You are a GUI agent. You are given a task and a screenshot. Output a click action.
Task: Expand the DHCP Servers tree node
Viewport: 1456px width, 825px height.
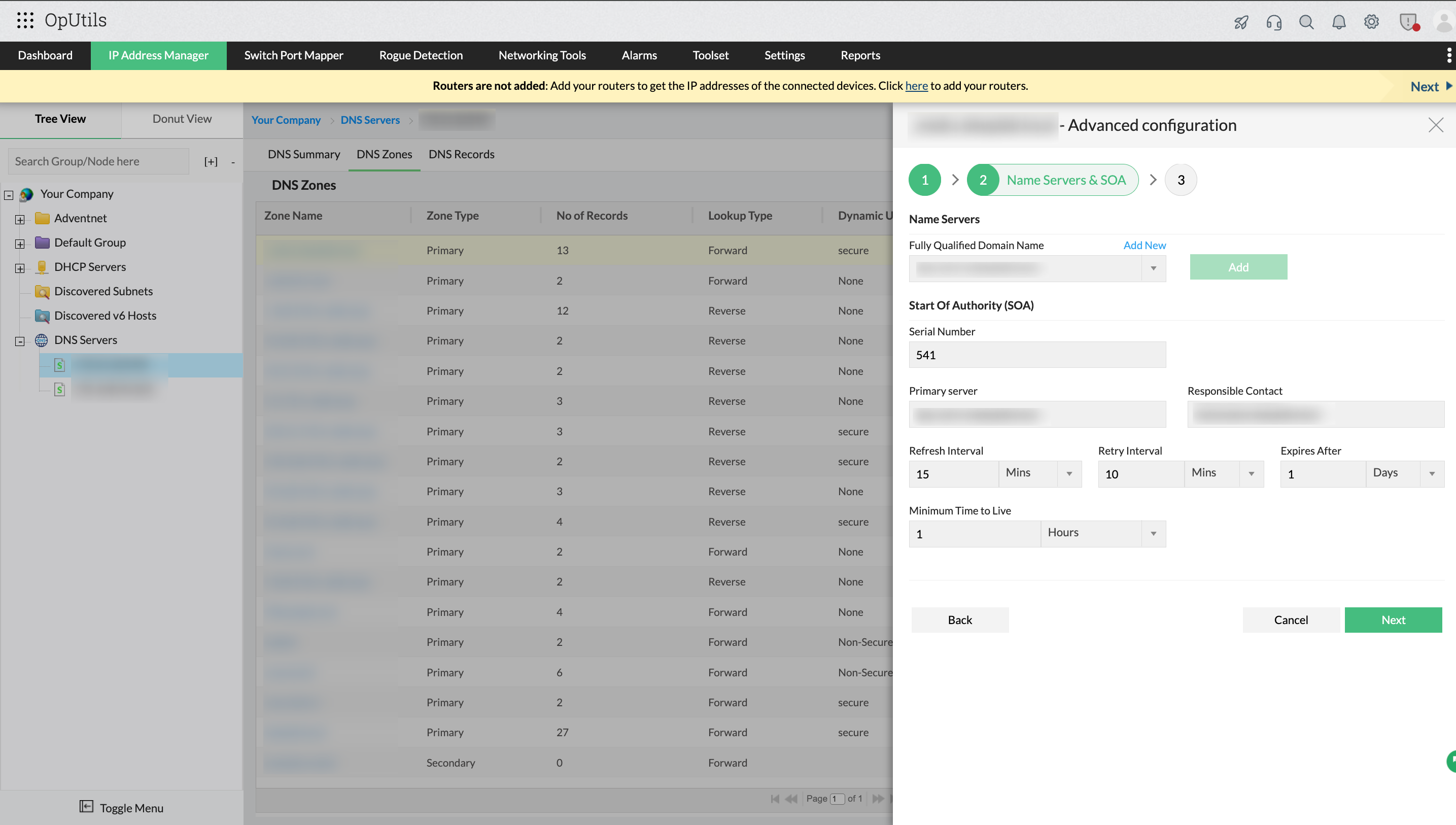pos(20,268)
